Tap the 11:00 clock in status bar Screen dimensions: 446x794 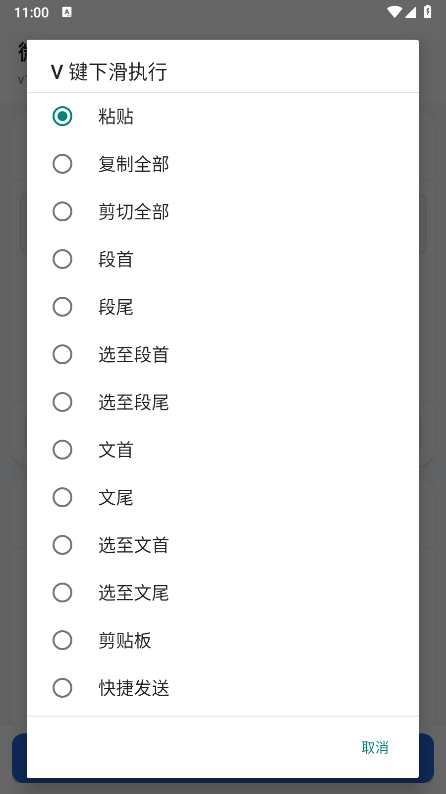pyautogui.click(x=31, y=12)
